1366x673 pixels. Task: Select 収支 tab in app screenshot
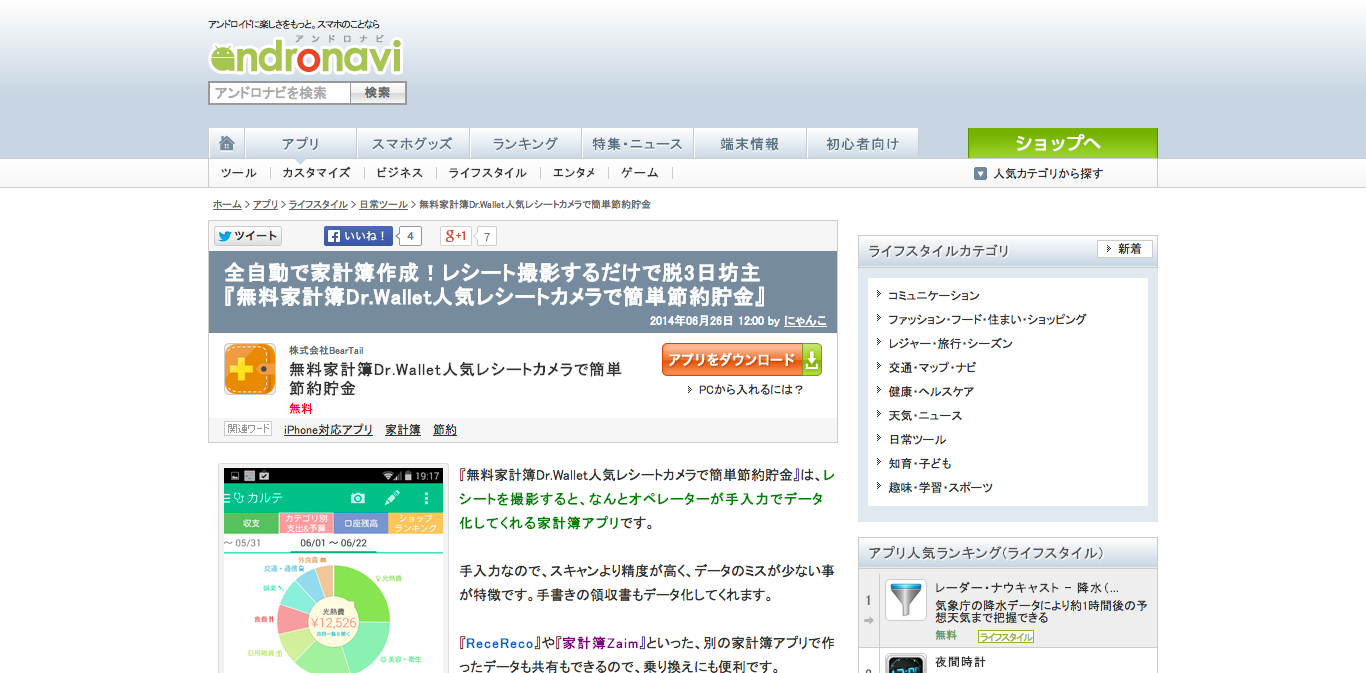tap(251, 523)
